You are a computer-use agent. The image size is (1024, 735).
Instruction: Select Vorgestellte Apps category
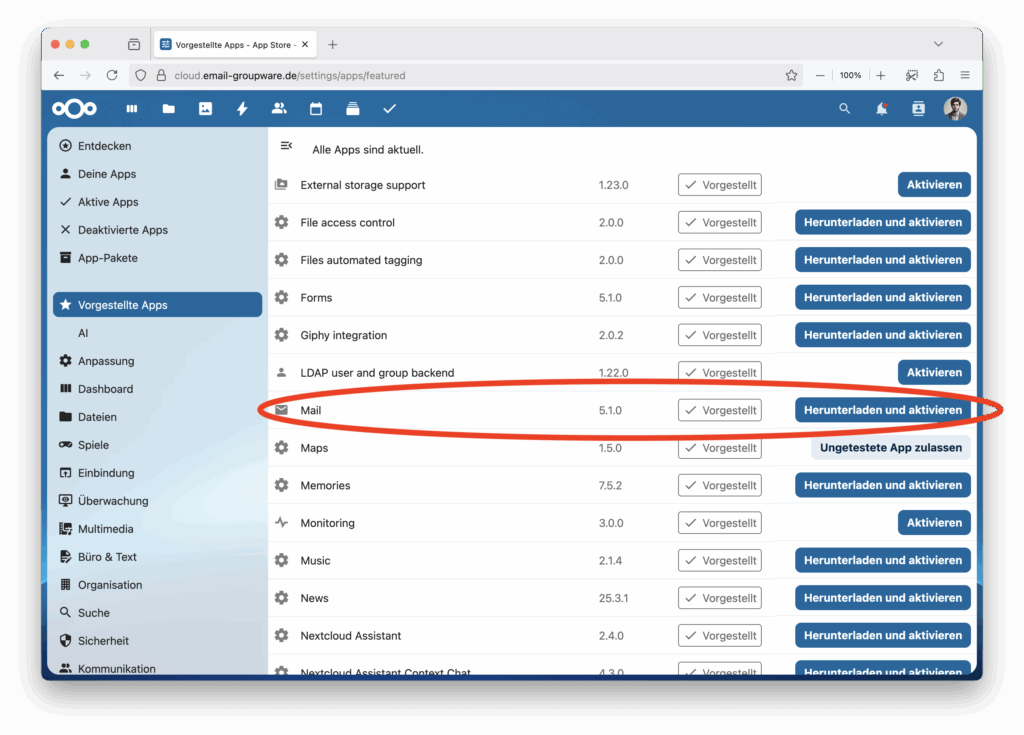[x=157, y=305]
